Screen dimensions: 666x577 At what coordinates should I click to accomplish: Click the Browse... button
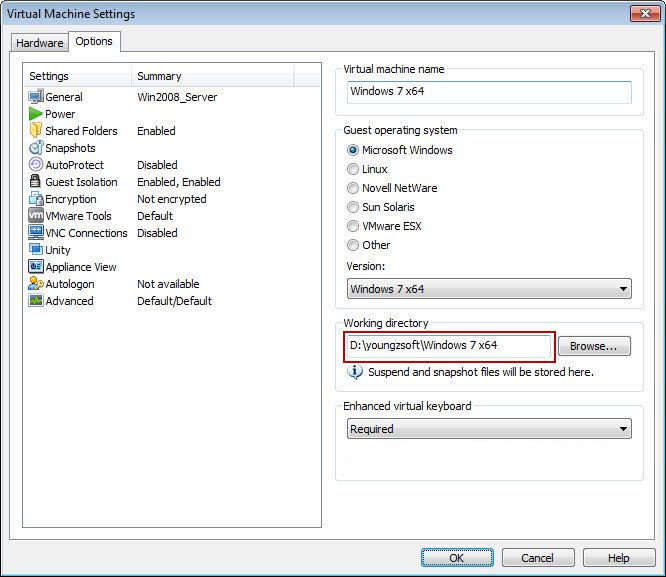coord(594,346)
